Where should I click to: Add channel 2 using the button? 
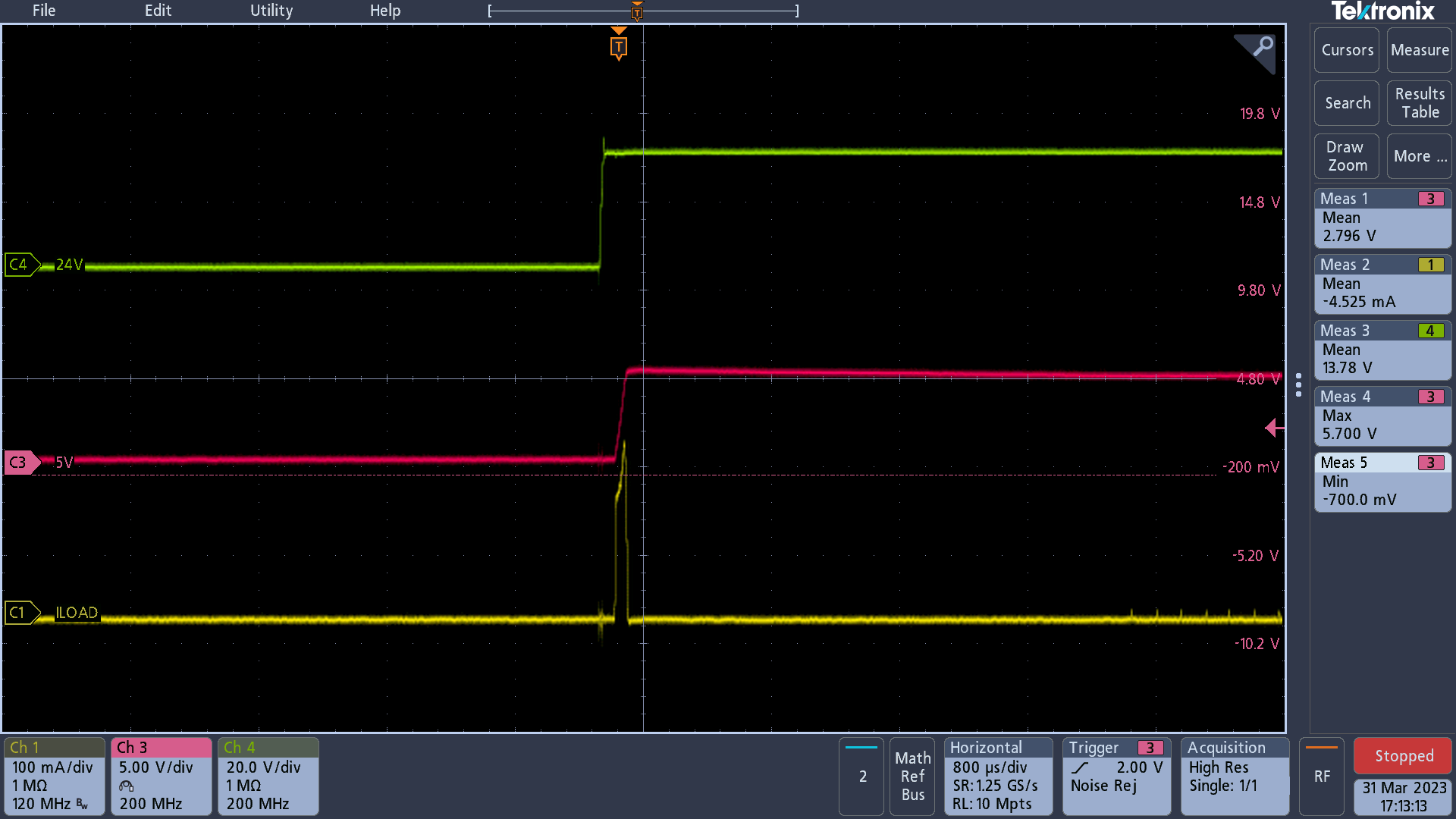861,776
